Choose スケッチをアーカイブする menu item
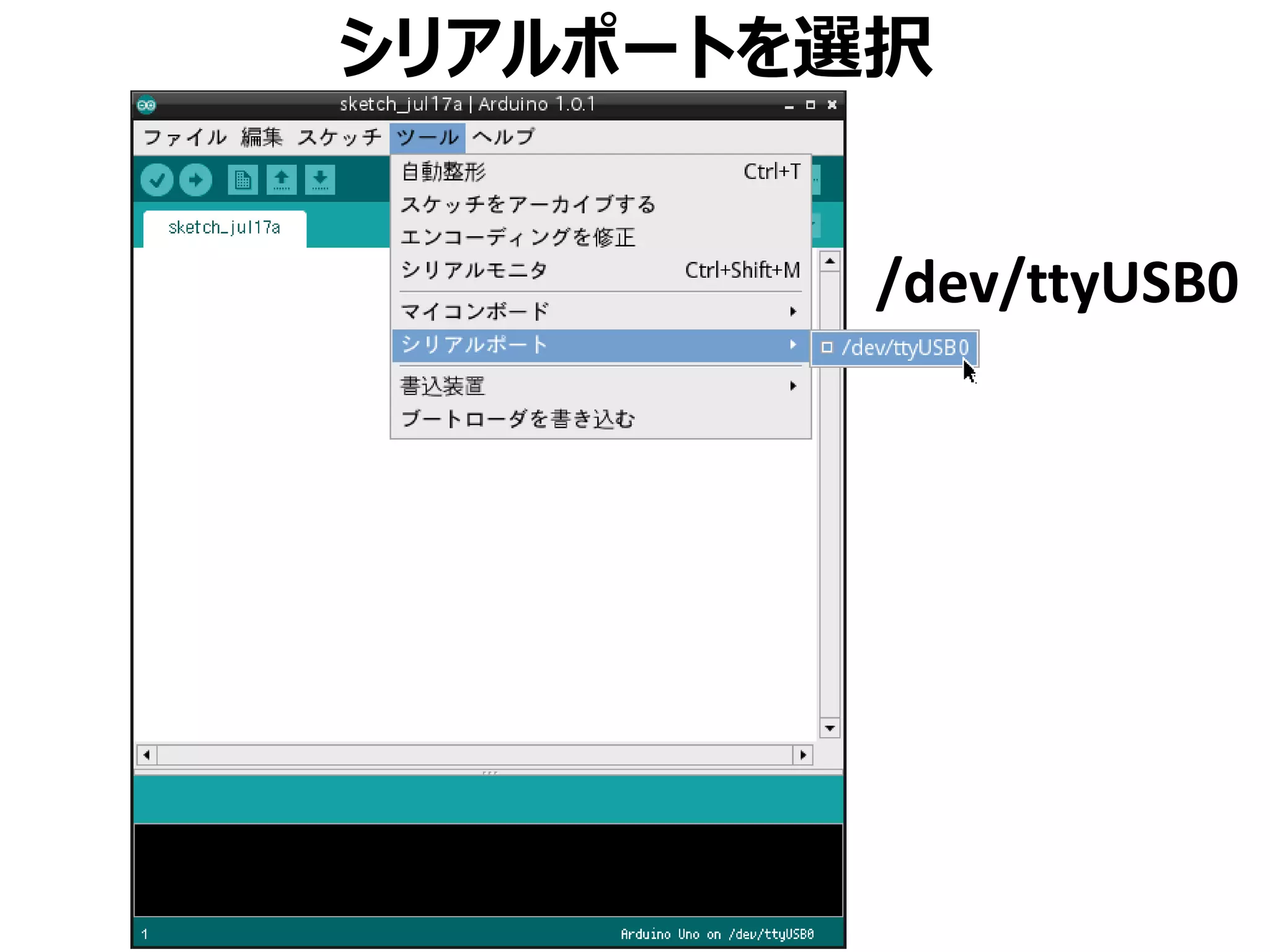The image size is (1270, 952). (x=601, y=205)
